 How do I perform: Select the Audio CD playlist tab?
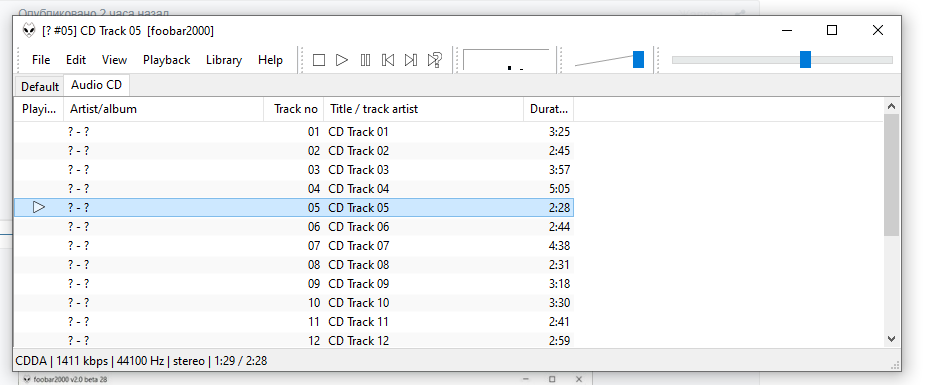pos(96,85)
